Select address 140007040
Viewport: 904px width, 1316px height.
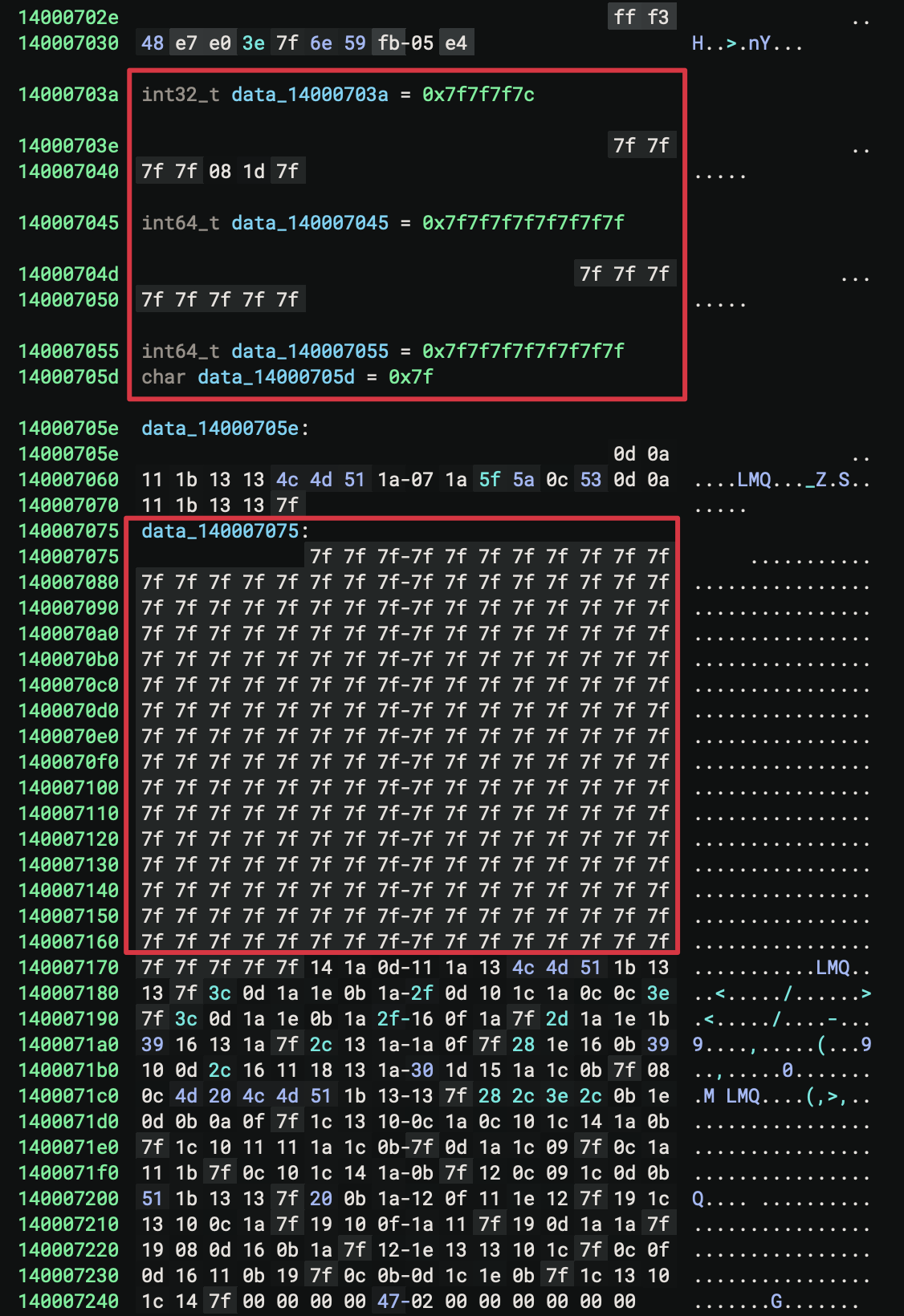(x=68, y=171)
